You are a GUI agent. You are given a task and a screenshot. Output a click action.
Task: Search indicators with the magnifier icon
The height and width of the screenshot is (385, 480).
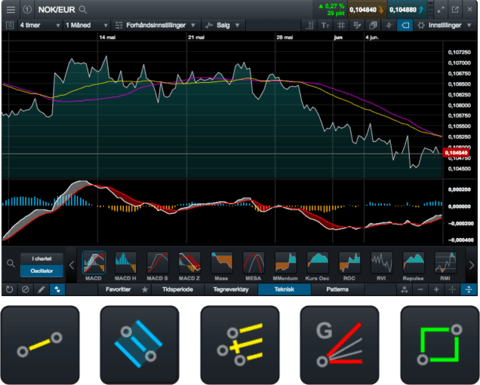[x=11, y=264]
